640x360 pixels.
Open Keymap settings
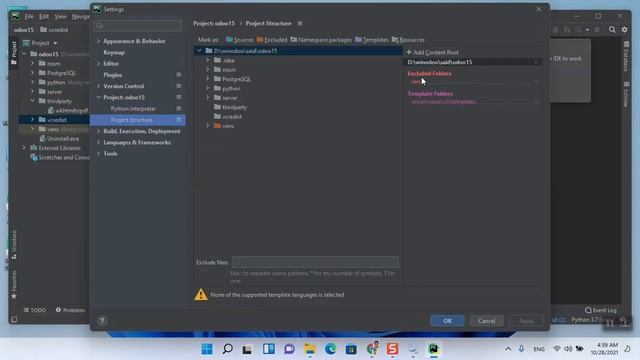114,52
